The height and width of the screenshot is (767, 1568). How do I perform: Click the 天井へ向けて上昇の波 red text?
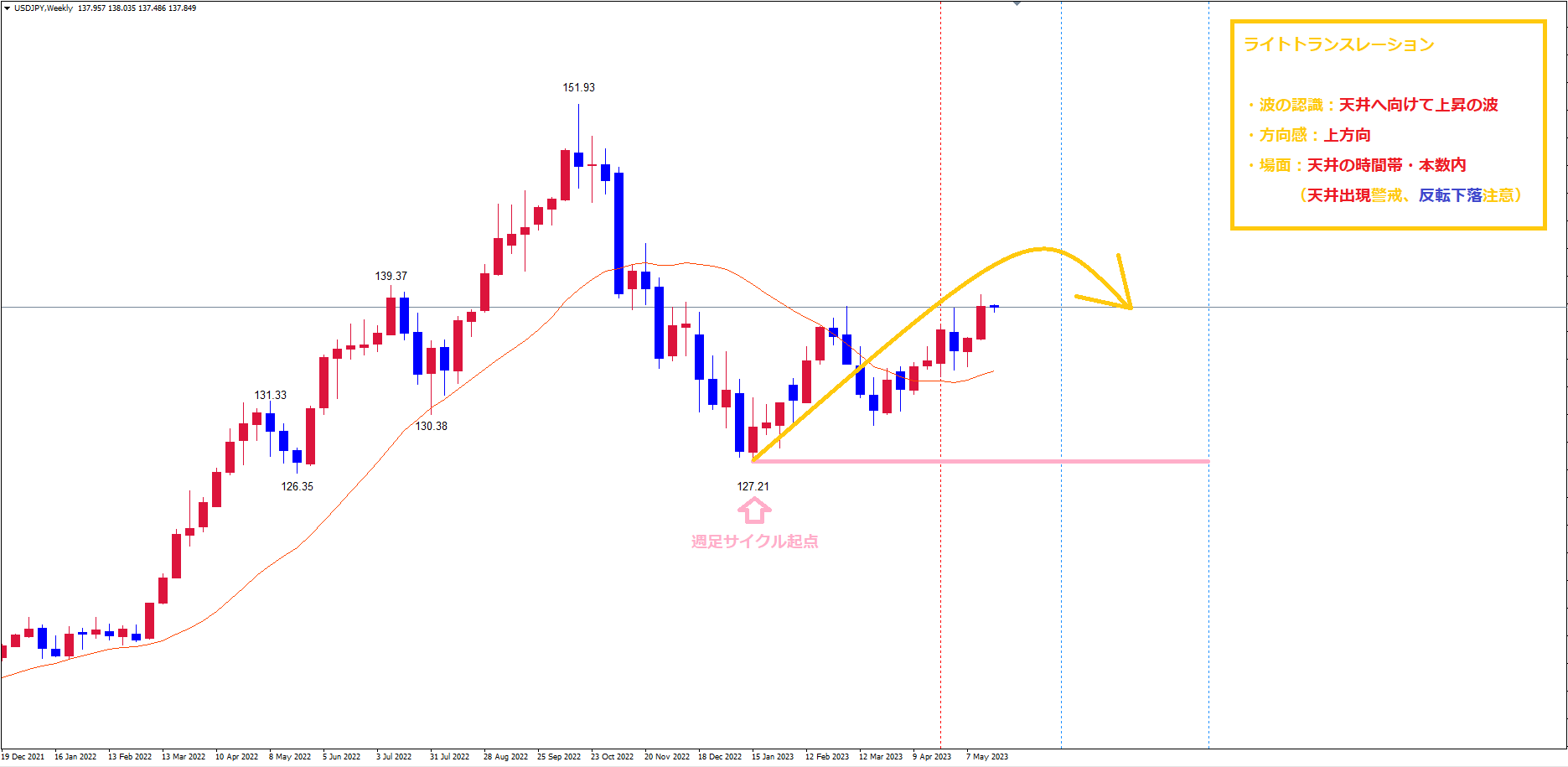coord(1418,105)
